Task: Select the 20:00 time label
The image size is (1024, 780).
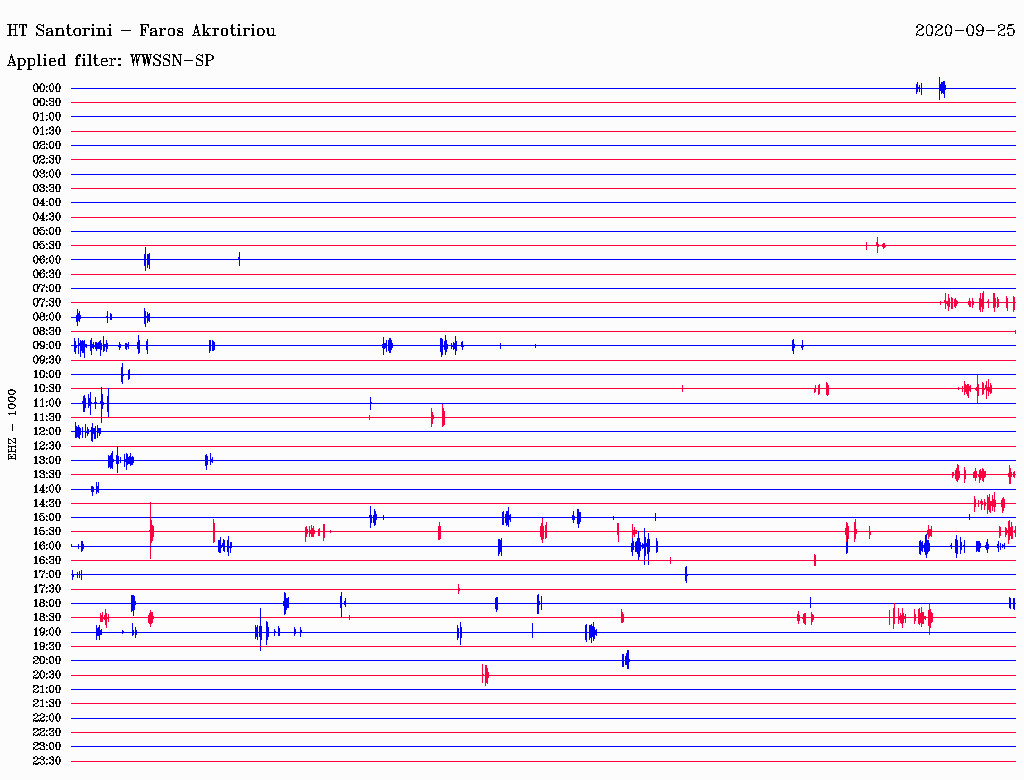Action: point(47,660)
